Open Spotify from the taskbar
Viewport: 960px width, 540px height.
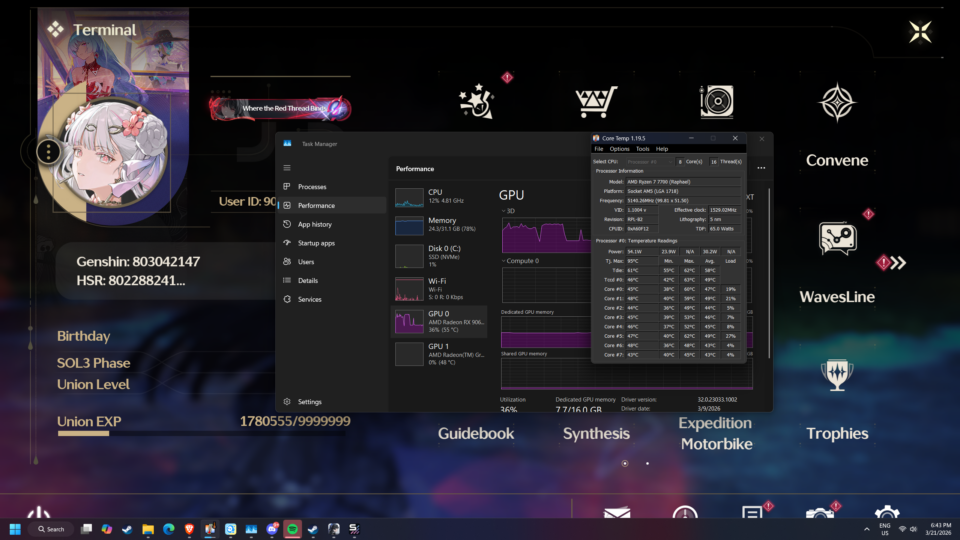coord(293,529)
